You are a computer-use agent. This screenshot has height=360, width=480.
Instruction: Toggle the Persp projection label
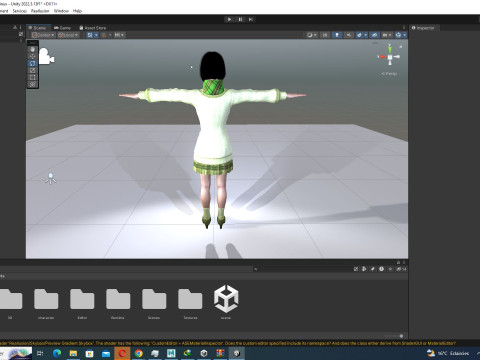(x=389, y=73)
